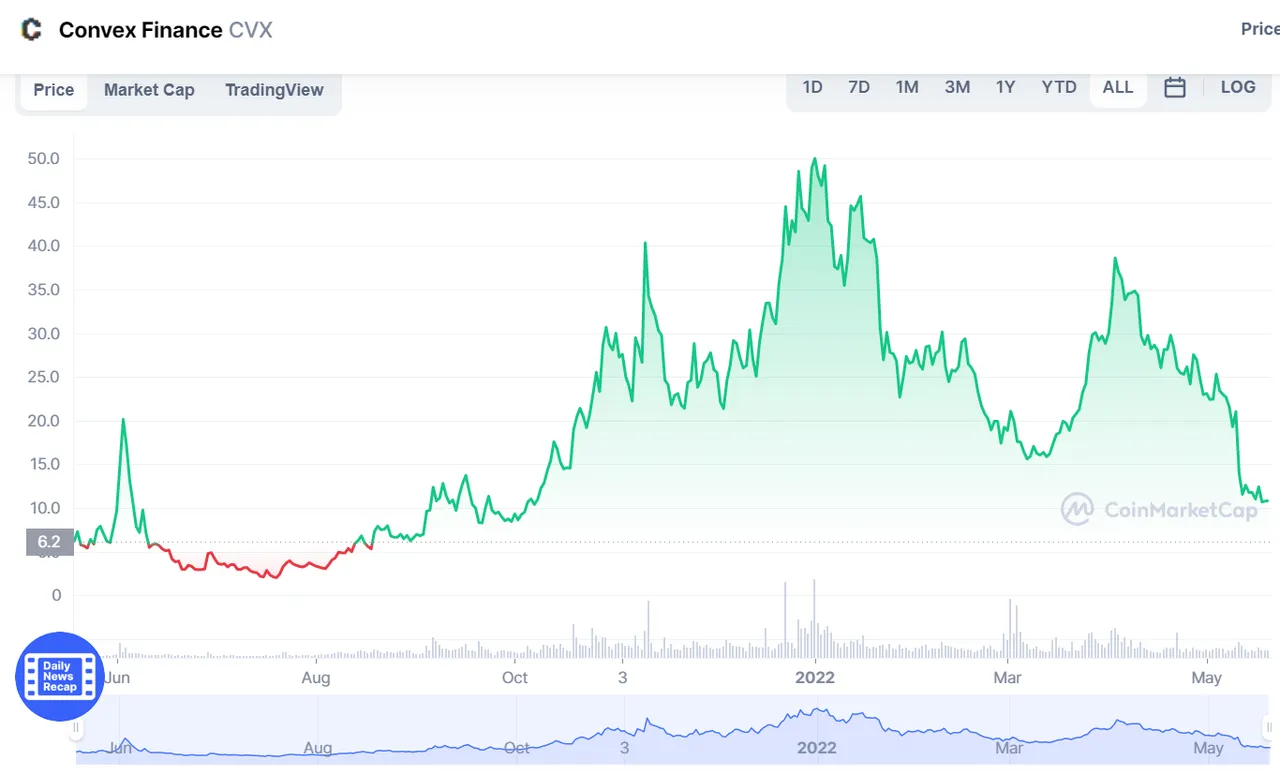Switch to the Market Cap tab
This screenshot has height=776, width=1280.
pos(149,90)
